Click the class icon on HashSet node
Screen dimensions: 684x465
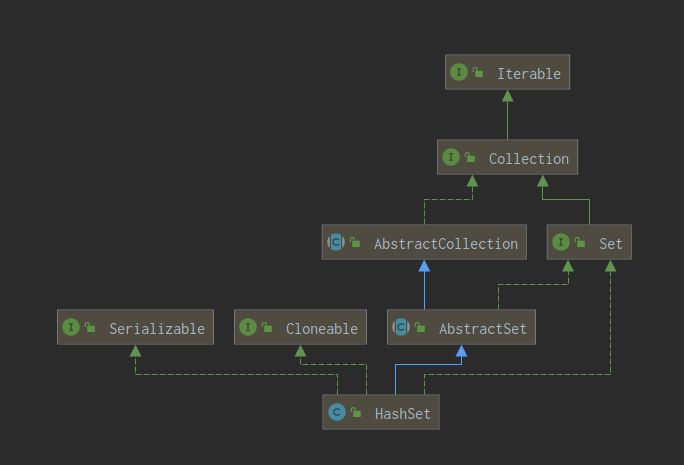(335, 412)
